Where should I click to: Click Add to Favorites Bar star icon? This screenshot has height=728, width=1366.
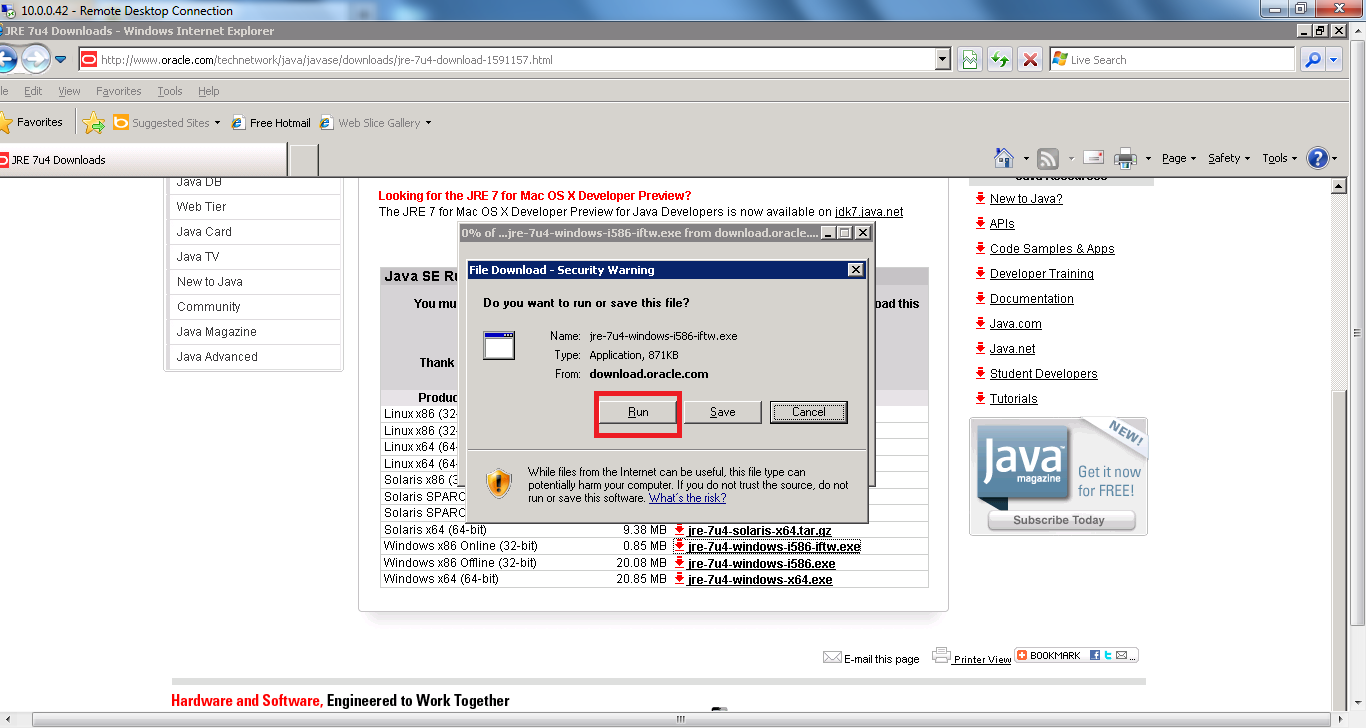coord(93,123)
